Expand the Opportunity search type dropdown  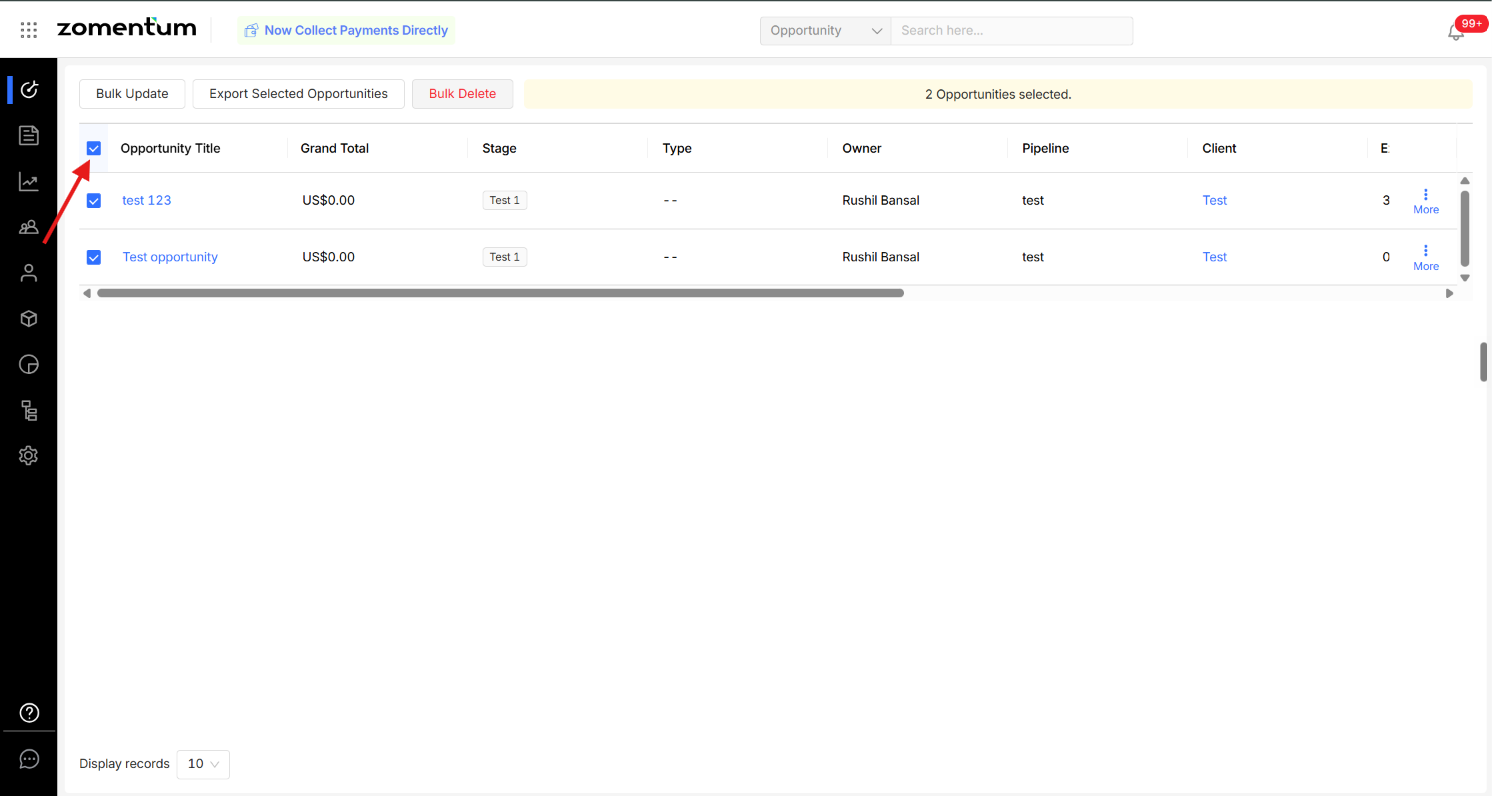(x=825, y=31)
